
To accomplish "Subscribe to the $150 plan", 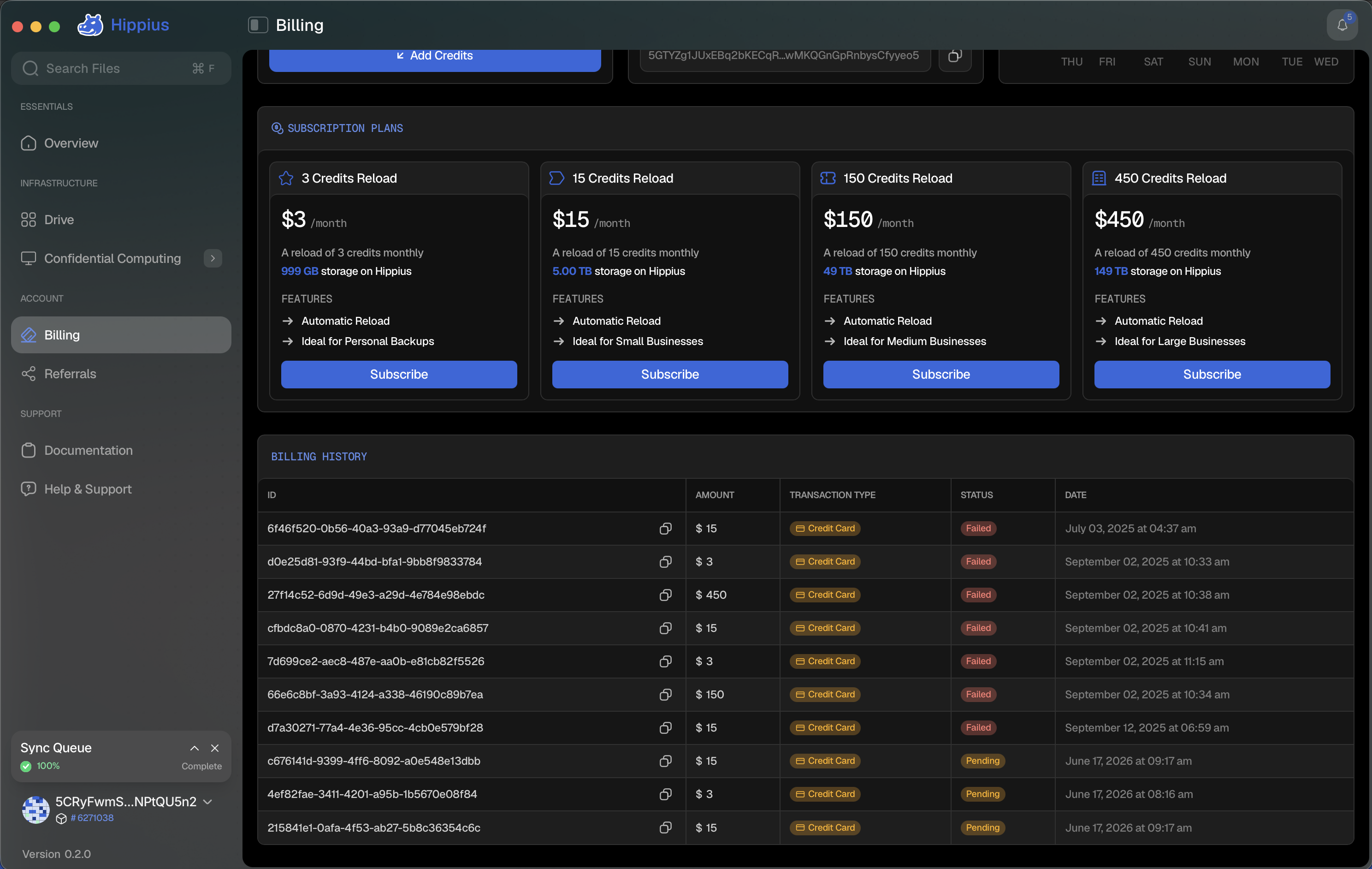I will tap(941, 375).
